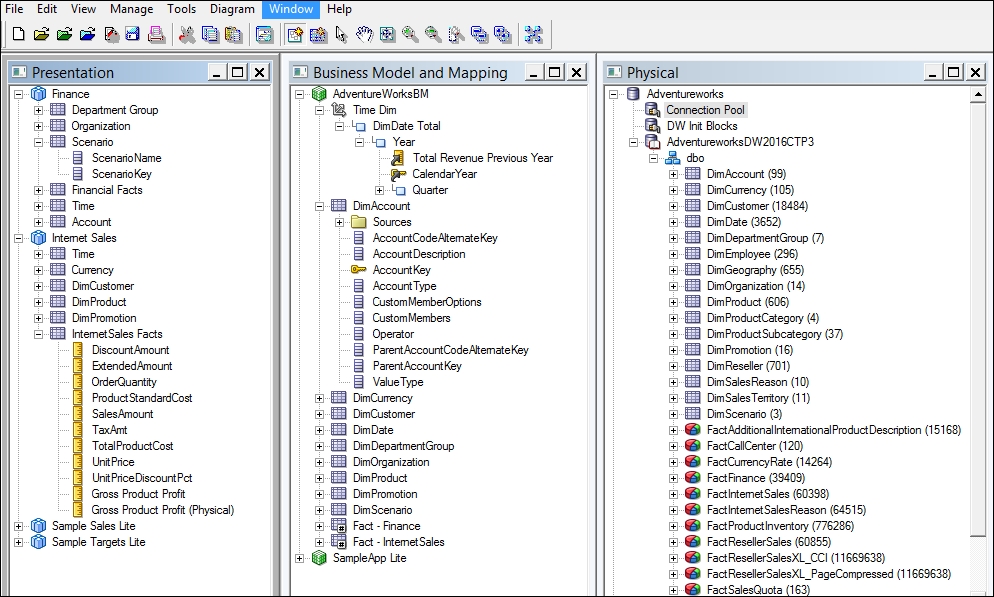Close the Physical pane

pos(976,72)
